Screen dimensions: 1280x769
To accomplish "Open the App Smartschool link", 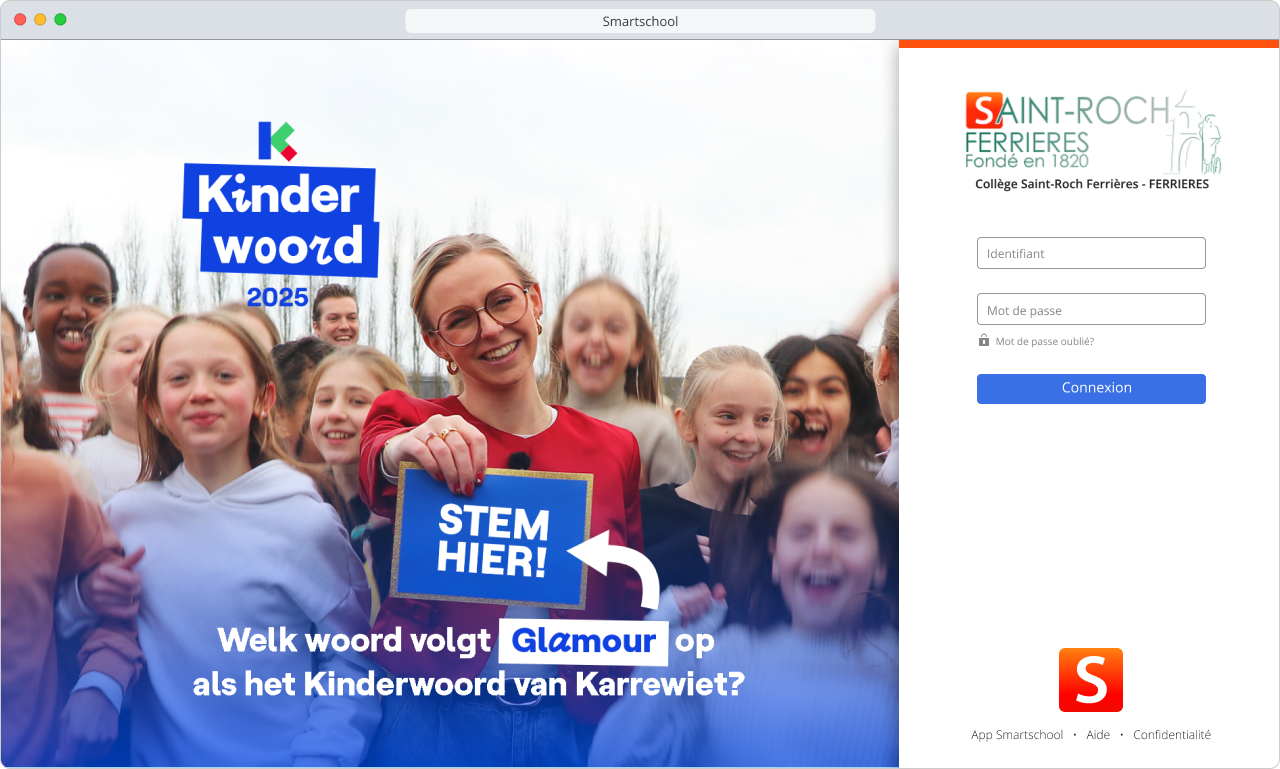I will (x=1017, y=735).
